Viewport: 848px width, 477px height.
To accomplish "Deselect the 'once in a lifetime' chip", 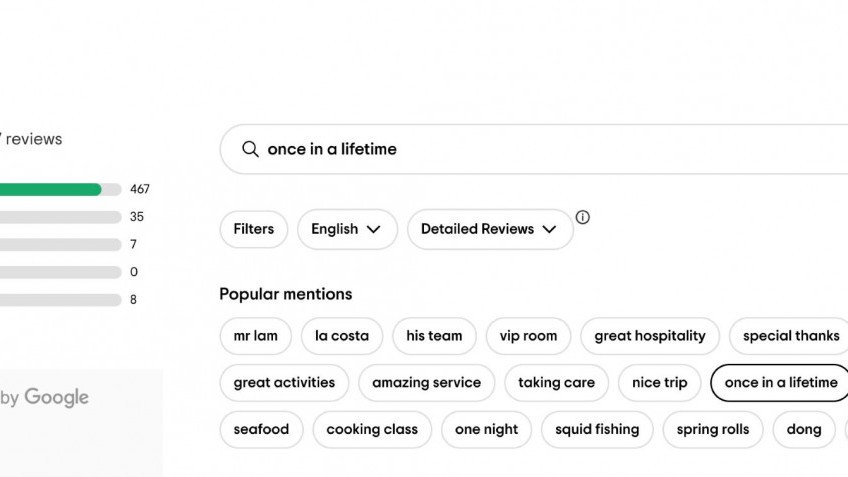I will coord(780,383).
